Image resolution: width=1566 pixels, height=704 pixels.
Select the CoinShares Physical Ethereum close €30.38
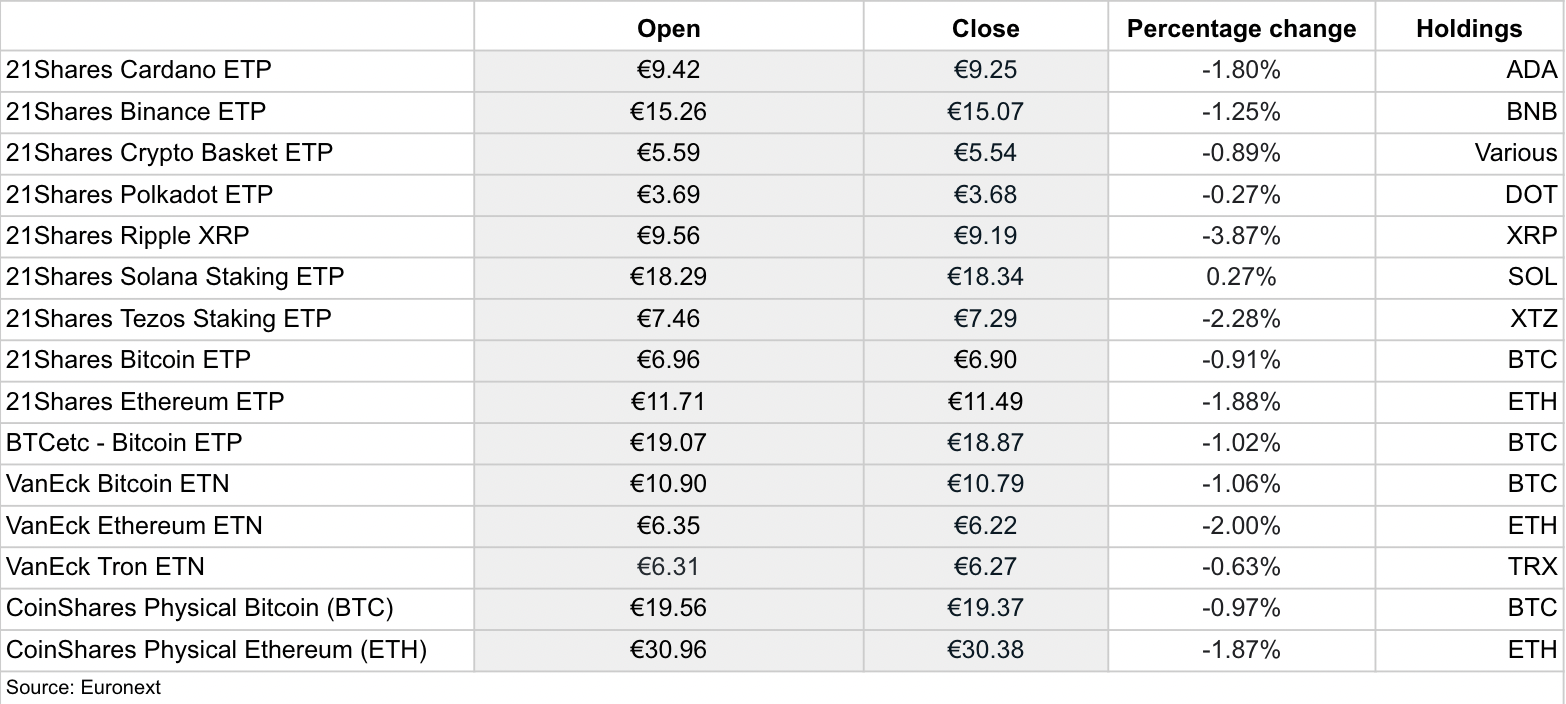(x=986, y=650)
